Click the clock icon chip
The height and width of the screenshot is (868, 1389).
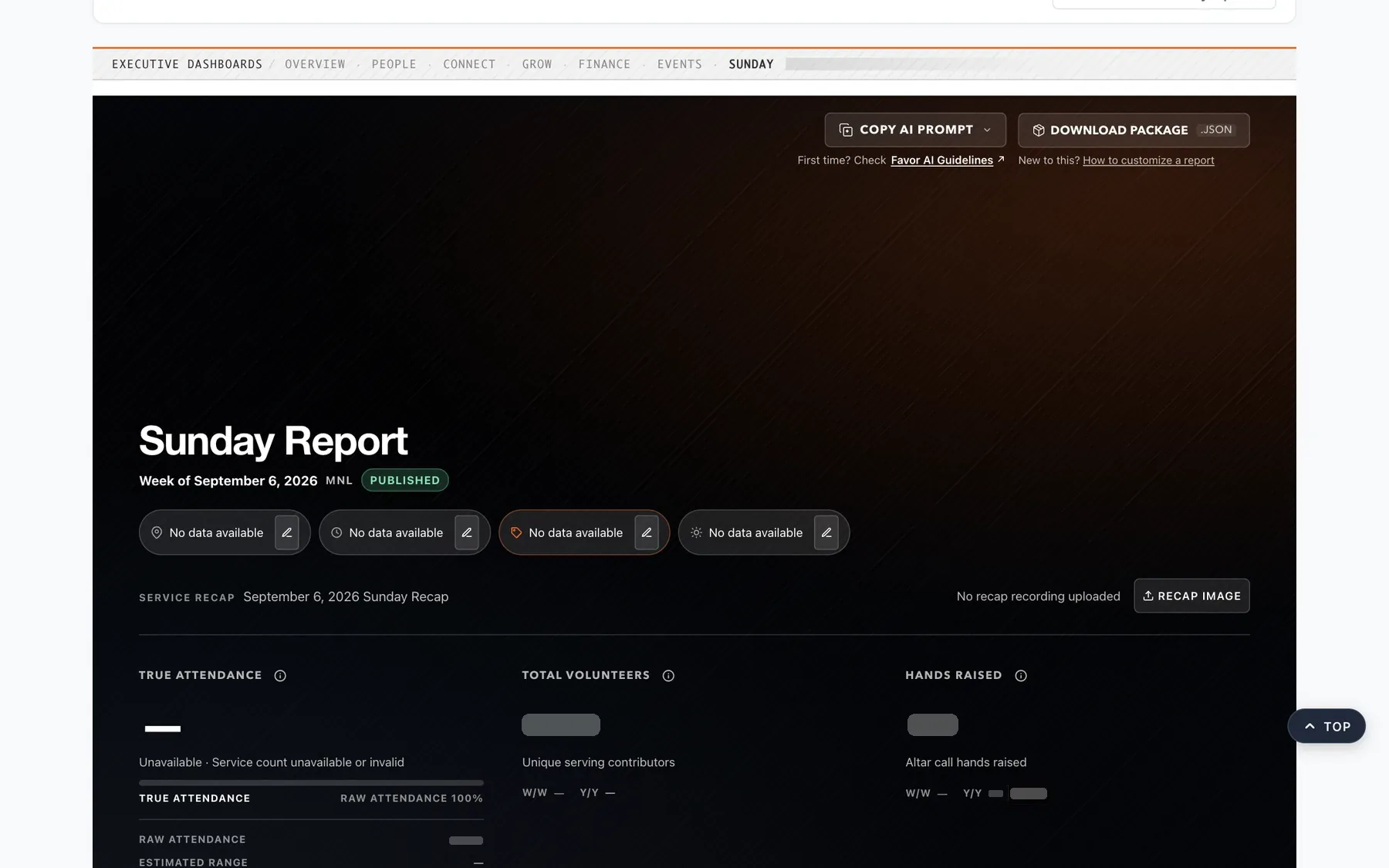pos(336,532)
